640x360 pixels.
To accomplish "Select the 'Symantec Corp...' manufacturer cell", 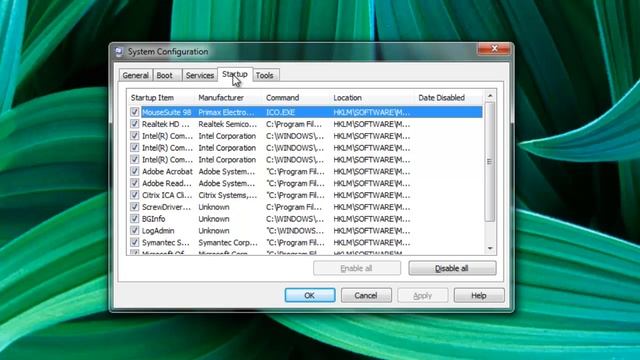I will tap(228, 242).
